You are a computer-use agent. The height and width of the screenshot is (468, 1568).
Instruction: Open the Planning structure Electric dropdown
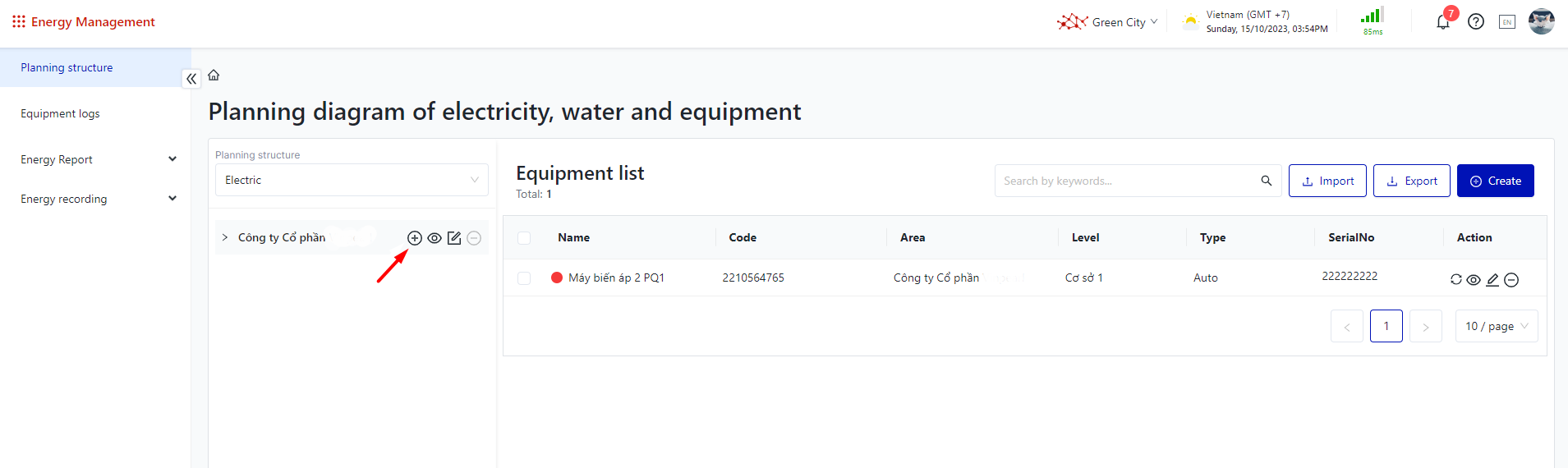(x=352, y=180)
